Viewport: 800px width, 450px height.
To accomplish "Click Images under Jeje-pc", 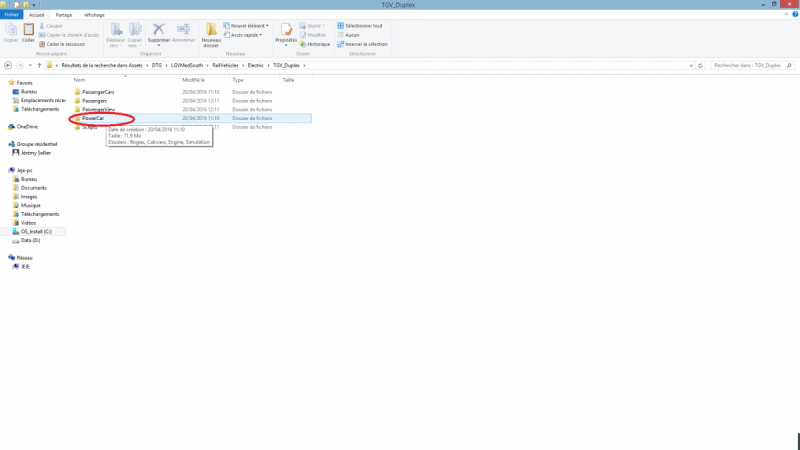I will pyautogui.click(x=29, y=196).
